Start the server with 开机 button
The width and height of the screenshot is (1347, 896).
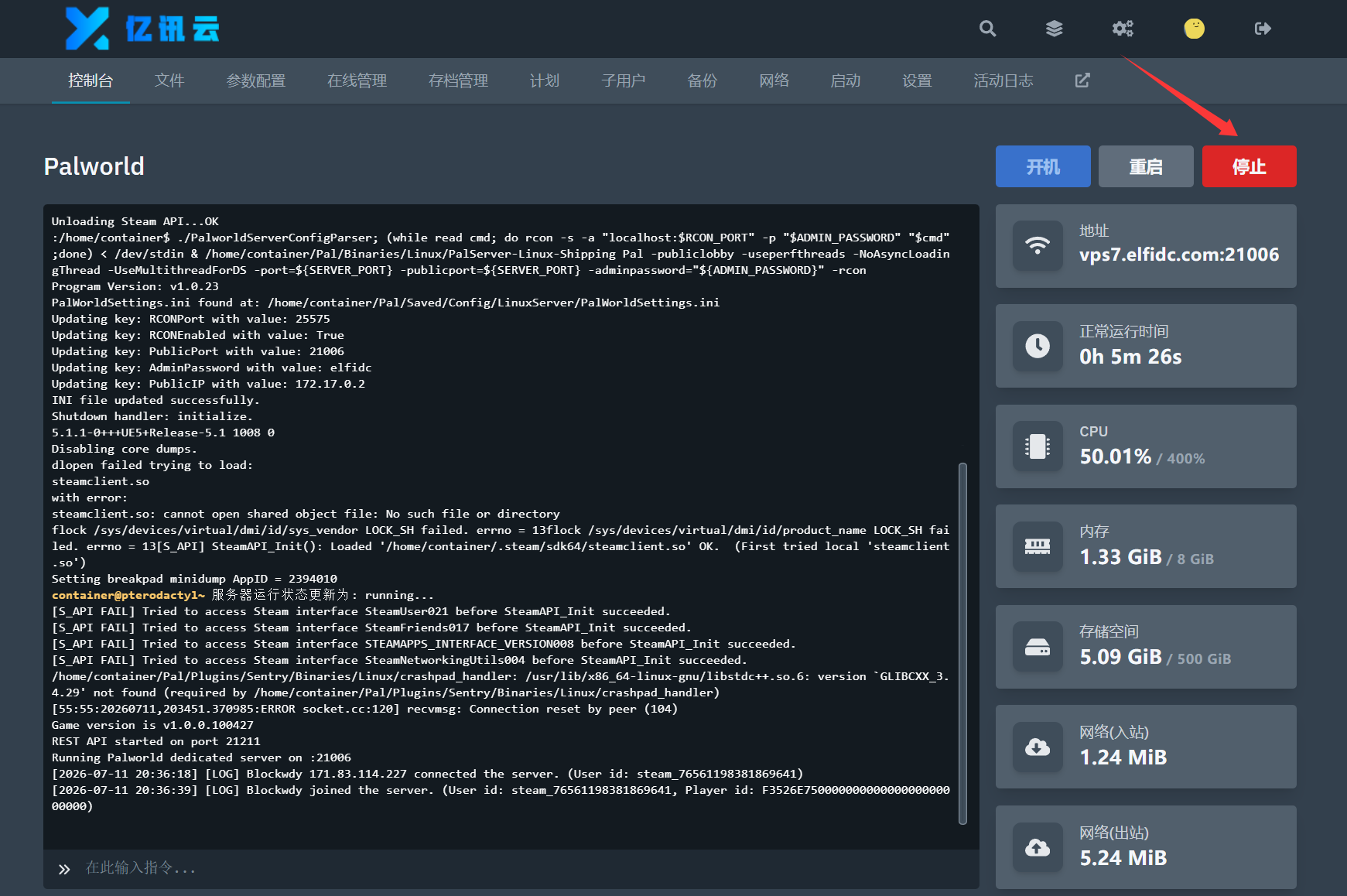[x=1043, y=166]
